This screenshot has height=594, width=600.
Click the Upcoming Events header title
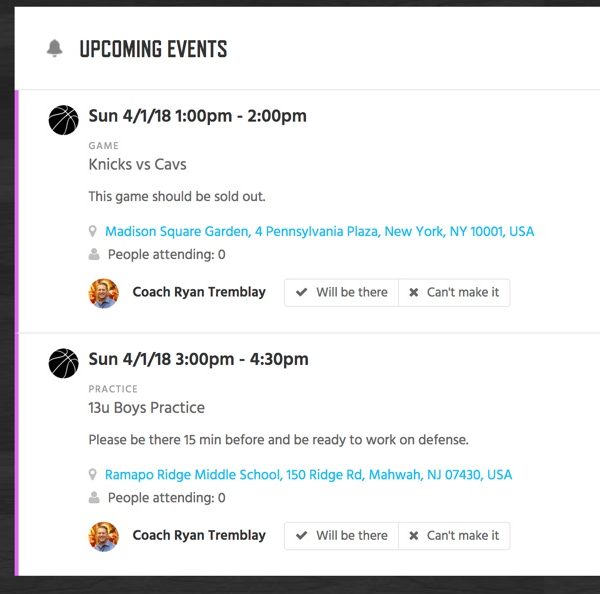pyautogui.click(x=153, y=49)
